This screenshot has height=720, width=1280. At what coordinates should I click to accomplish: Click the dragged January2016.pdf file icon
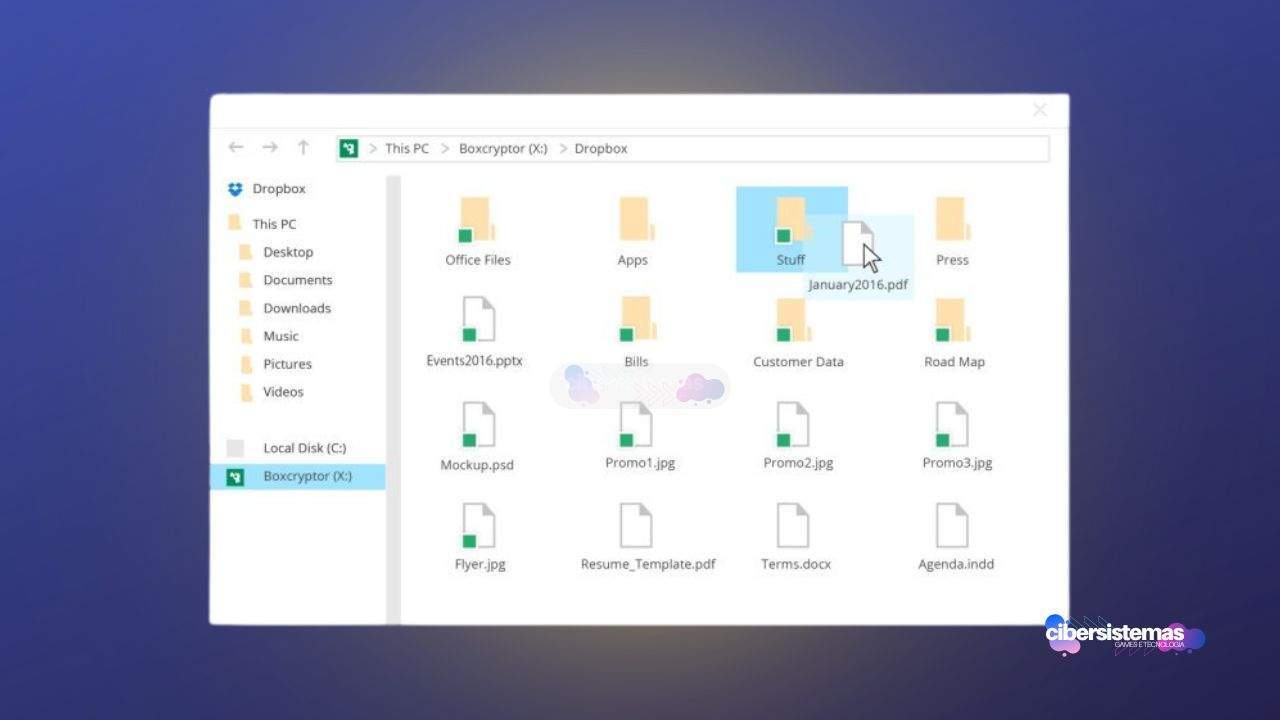(858, 245)
